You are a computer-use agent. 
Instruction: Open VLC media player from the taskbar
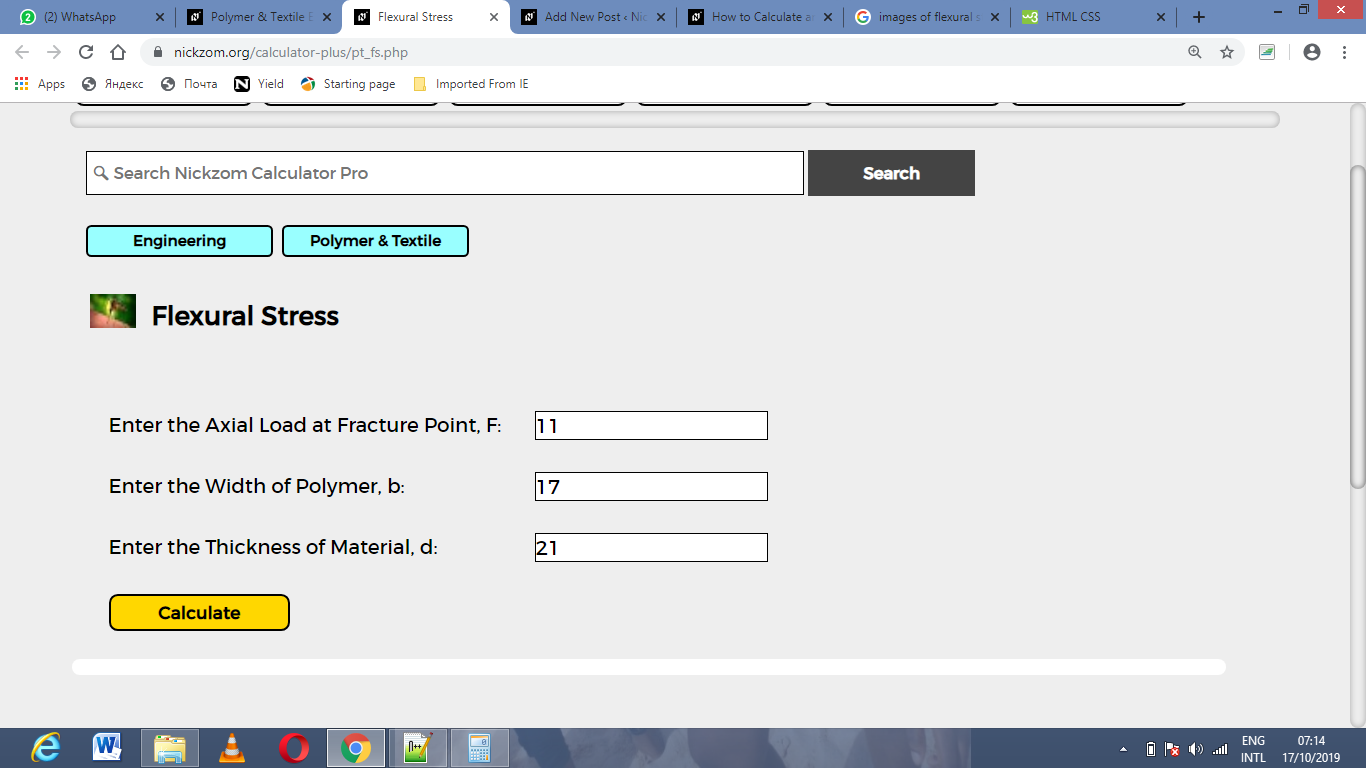(x=232, y=747)
